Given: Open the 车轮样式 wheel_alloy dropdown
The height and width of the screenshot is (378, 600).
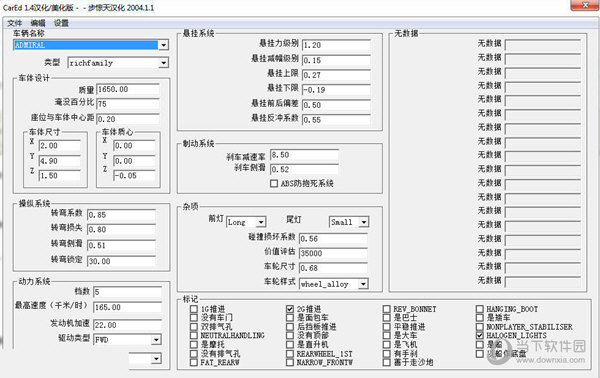Looking at the screenshot, I should tap(364, 284).
